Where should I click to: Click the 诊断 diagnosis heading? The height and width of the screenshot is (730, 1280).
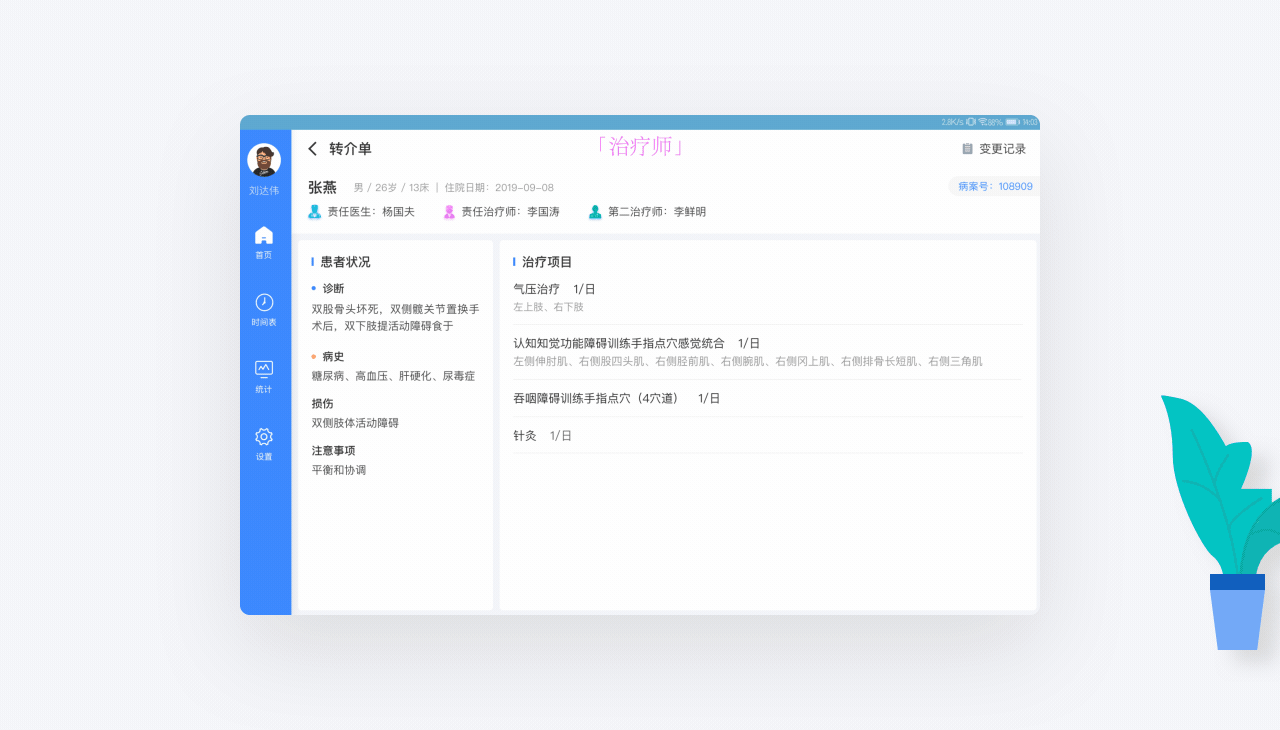pos(333,289)
